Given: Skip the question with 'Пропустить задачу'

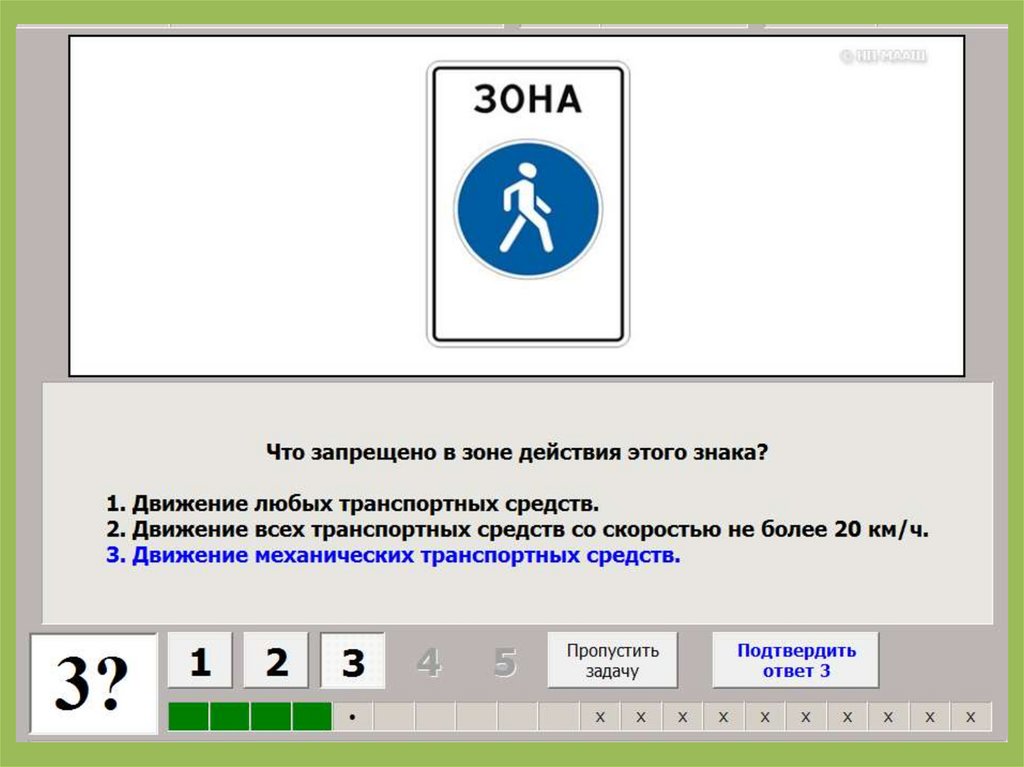Looking at the screenshot, I should tap(612, 660).
